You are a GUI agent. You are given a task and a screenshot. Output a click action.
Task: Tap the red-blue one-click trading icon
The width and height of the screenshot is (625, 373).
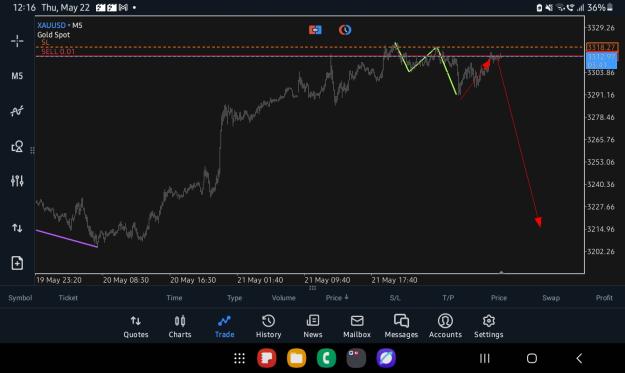(315, 30)
